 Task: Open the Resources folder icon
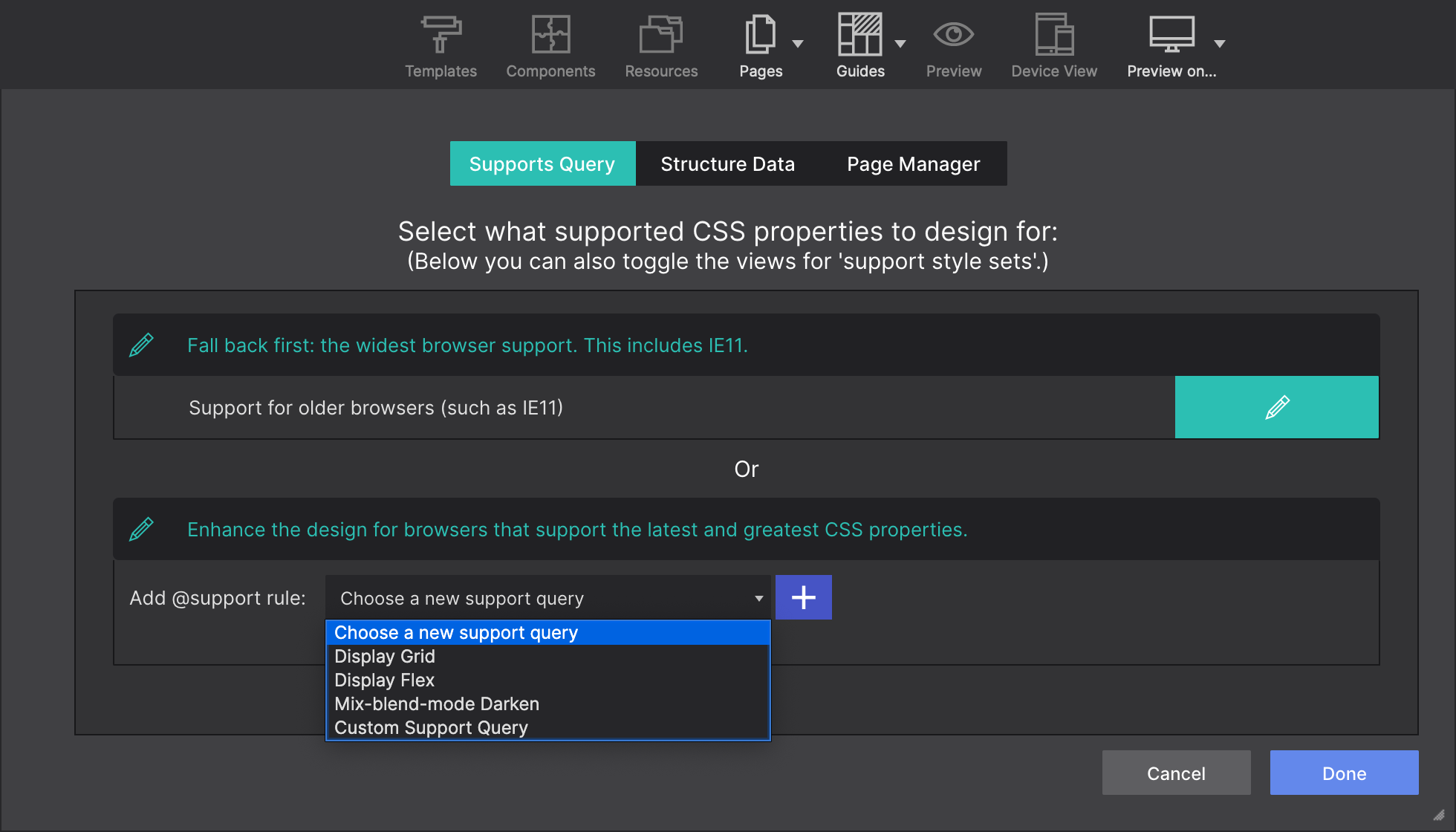[x=661, y=34]
